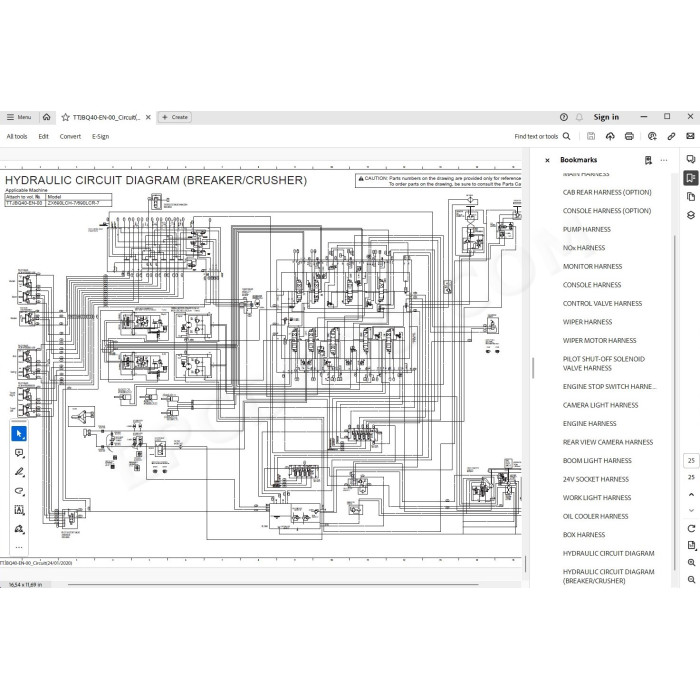
Task: Star the TTJBQ40-EN-00_Circuit document tab
Action: click(66, 117)
